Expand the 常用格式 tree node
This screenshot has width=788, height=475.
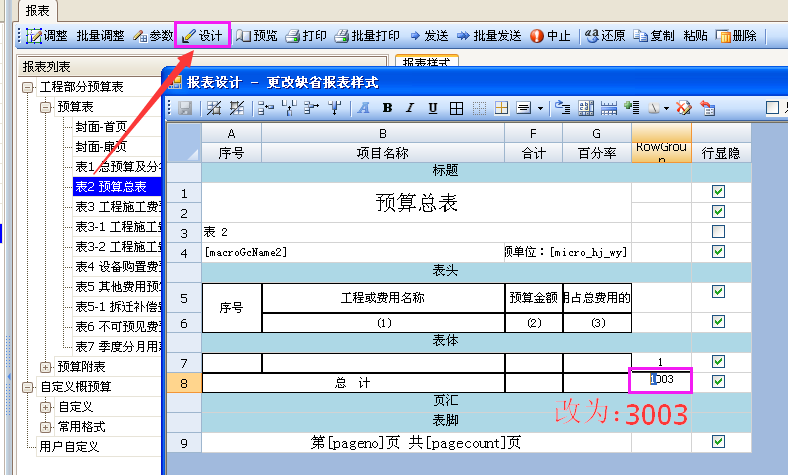pyautogui.click(x=45, y=427)
